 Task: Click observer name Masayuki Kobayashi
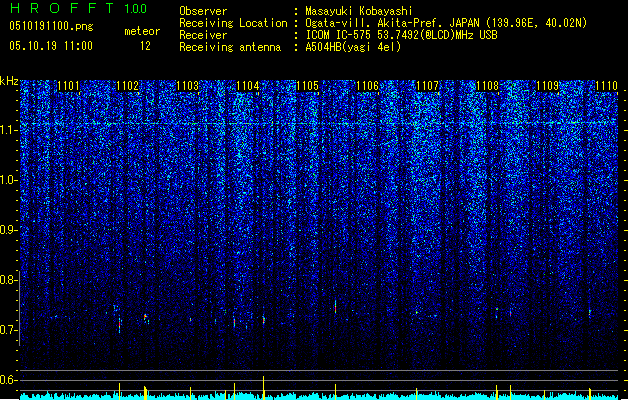[x=359, y=11]
